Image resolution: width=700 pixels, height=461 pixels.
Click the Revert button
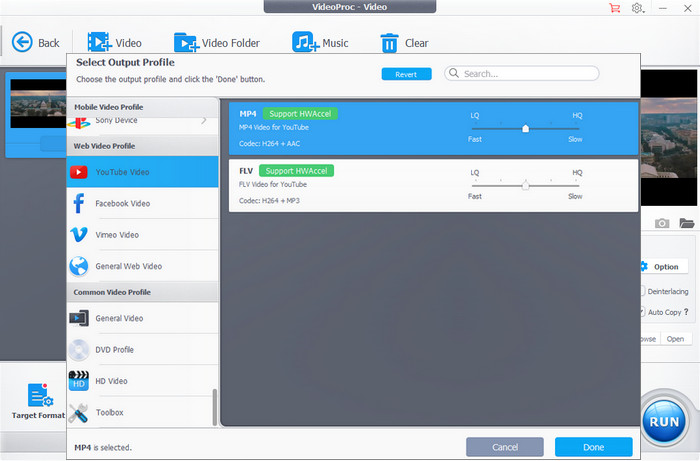coord(406,74)
